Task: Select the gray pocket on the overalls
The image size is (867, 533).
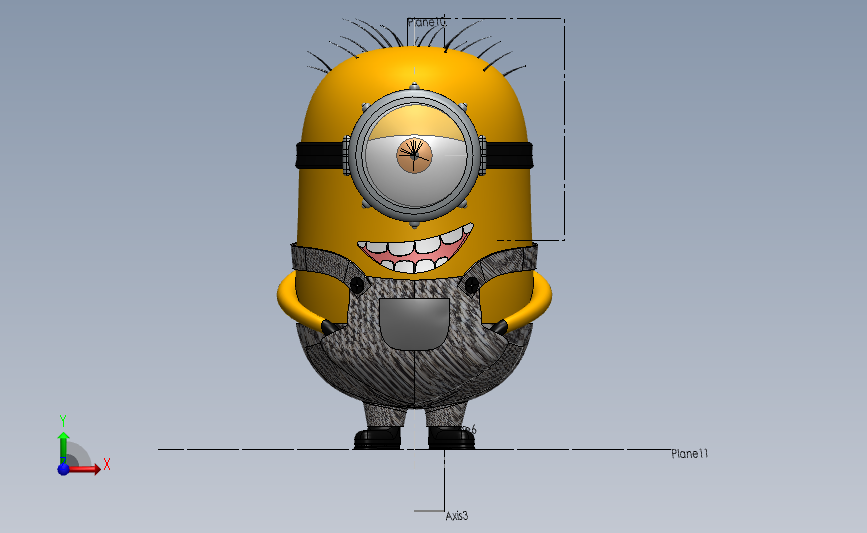Action: pyautogui.click(x=414, y=323)
